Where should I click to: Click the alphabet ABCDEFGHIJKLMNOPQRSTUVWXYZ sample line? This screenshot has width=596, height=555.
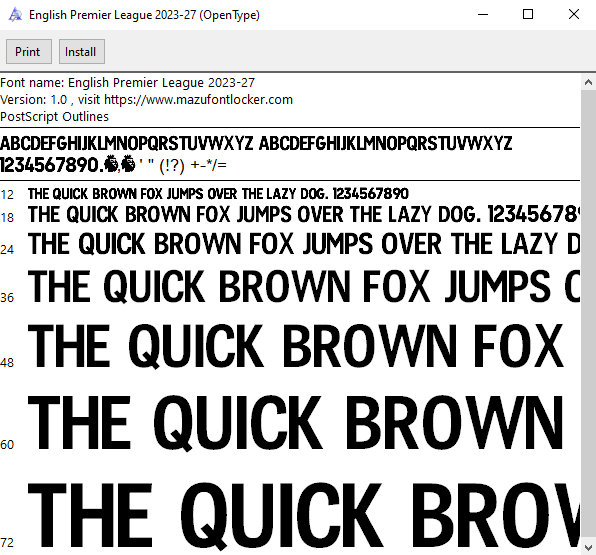(256, 144)
